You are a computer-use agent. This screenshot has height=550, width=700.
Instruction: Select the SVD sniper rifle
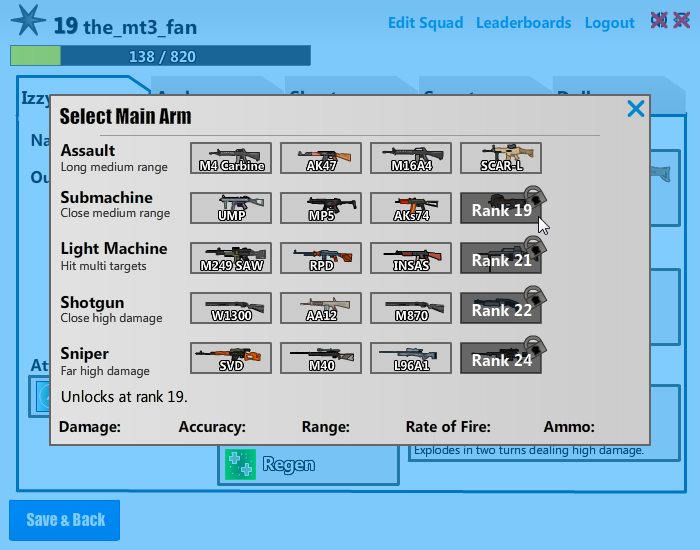pyautogui.click(x=231, y=358)
